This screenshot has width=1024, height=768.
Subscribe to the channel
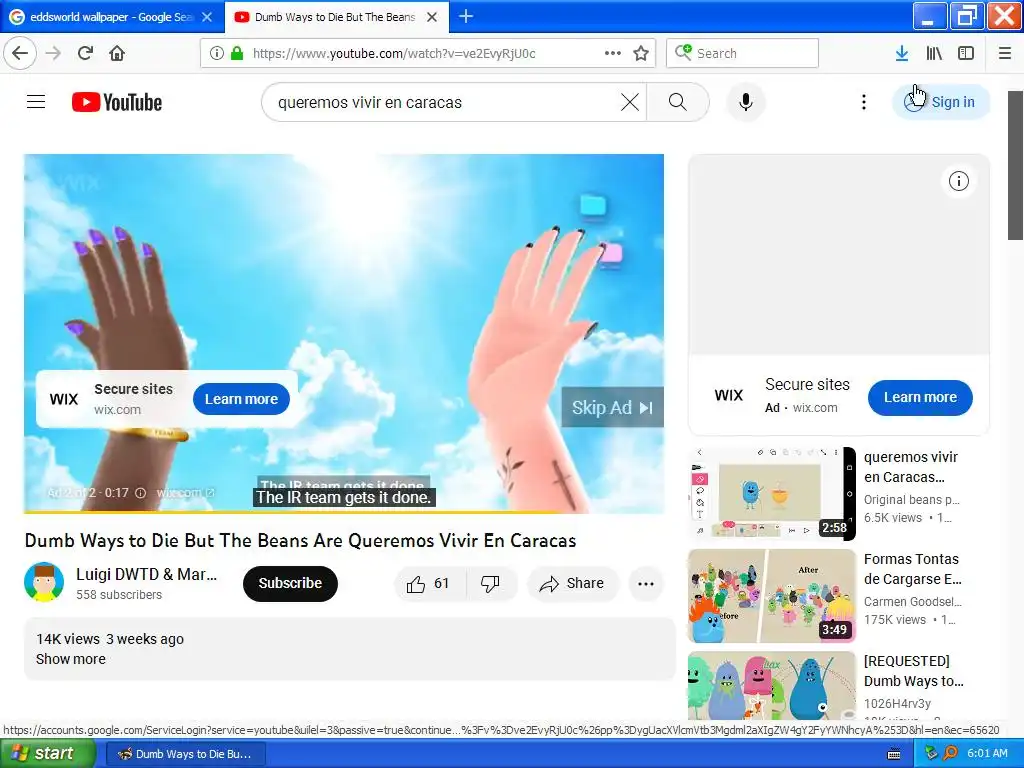tap(290, 583)
